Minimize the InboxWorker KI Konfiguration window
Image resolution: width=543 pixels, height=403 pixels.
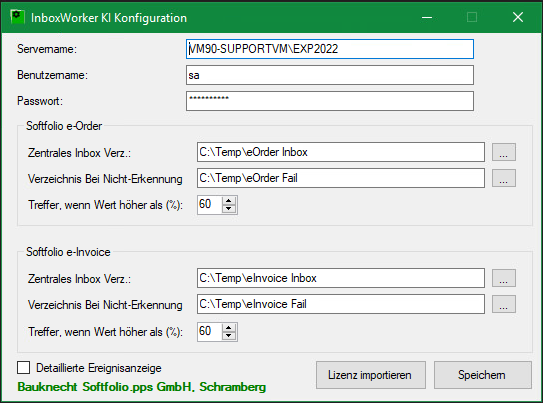427,17
